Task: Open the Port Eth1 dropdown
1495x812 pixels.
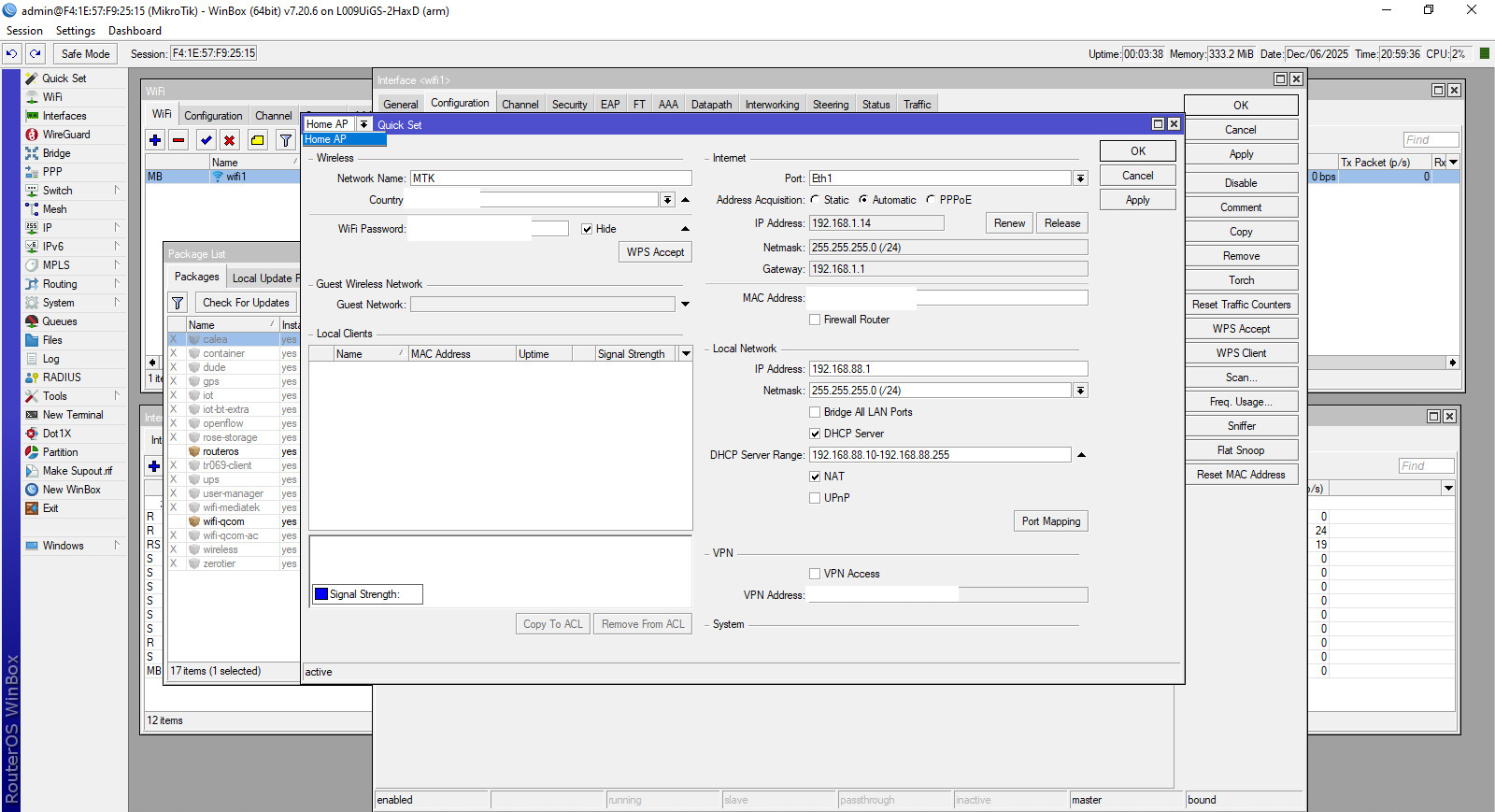Action: [x=1080, y=178]
